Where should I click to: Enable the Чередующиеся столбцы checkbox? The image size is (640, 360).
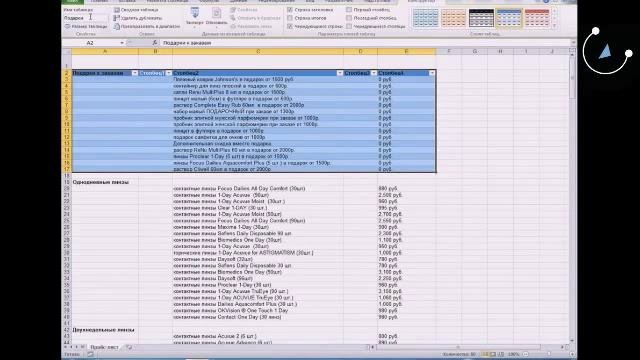click(x=349, y=26)
